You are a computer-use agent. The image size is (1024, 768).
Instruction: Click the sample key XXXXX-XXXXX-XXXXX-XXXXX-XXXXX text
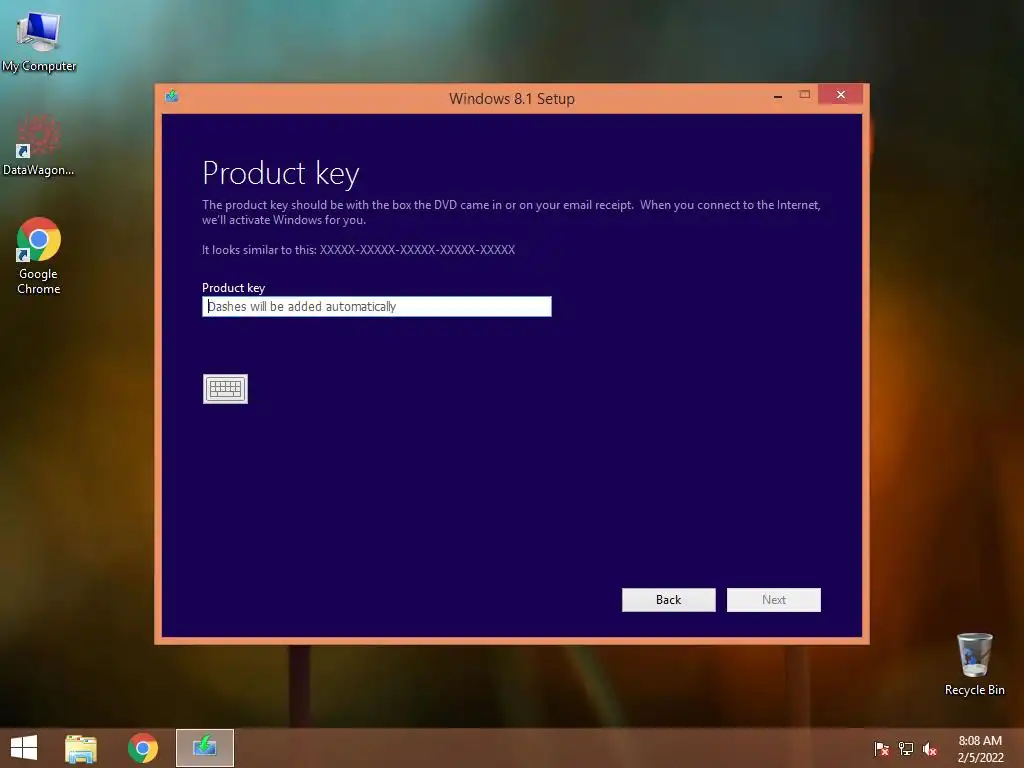point(417,249)
